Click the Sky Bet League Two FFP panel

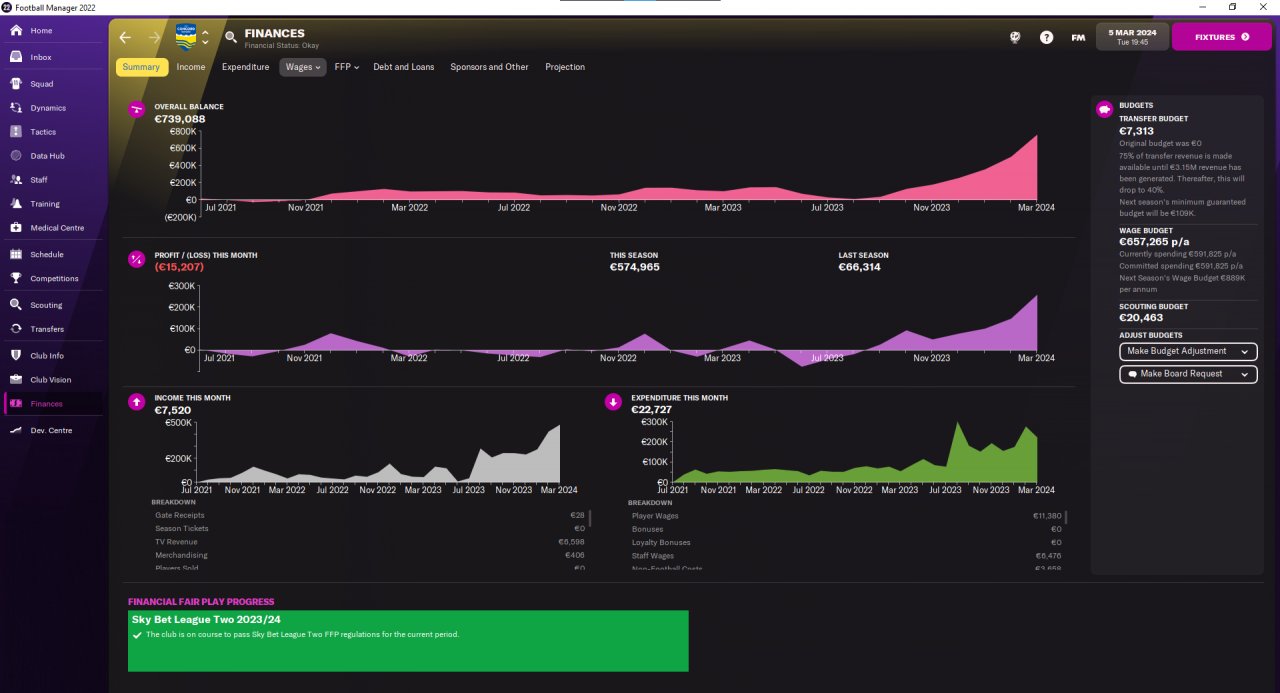tap(408, 641)
